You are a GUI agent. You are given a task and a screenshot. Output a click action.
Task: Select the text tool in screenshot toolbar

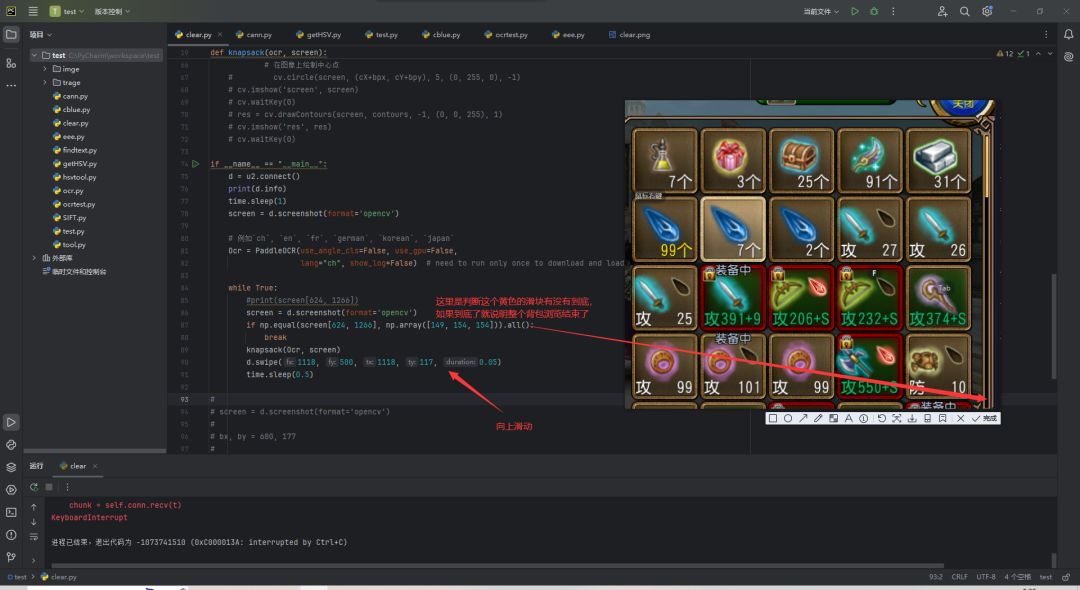click(849, 418)
